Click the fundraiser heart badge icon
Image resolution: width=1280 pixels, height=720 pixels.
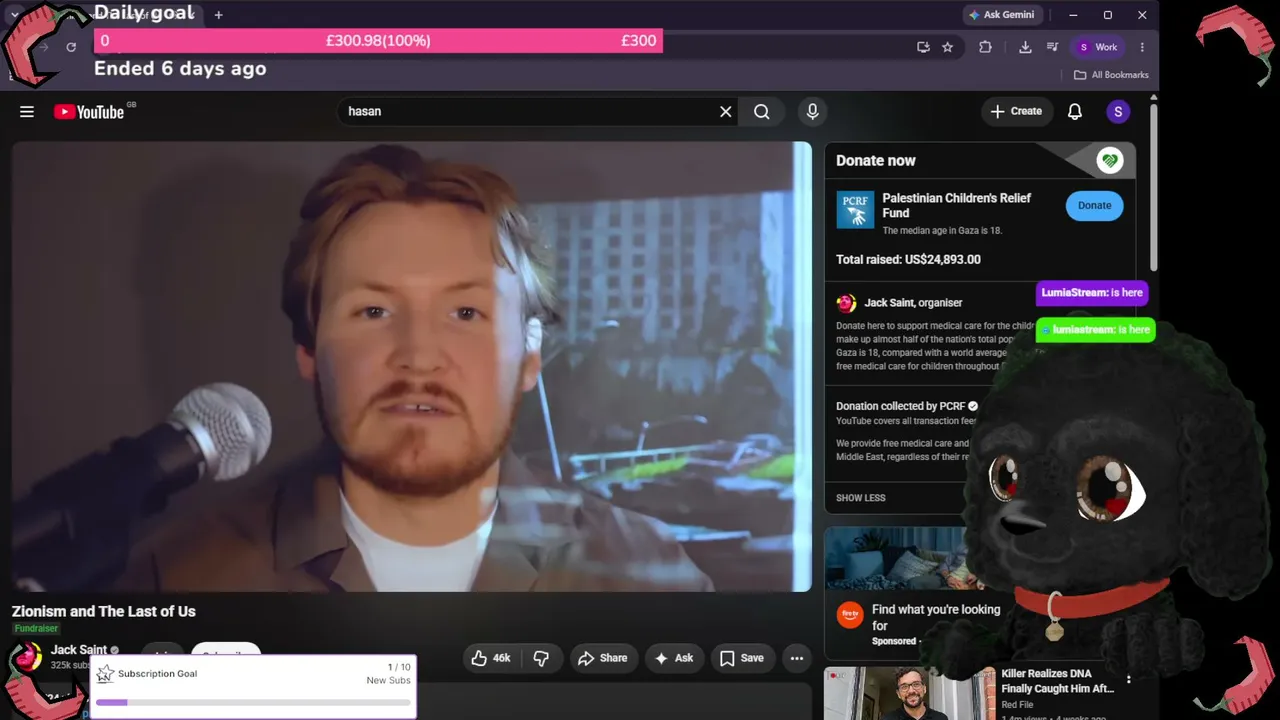(x=1109, y=160)
